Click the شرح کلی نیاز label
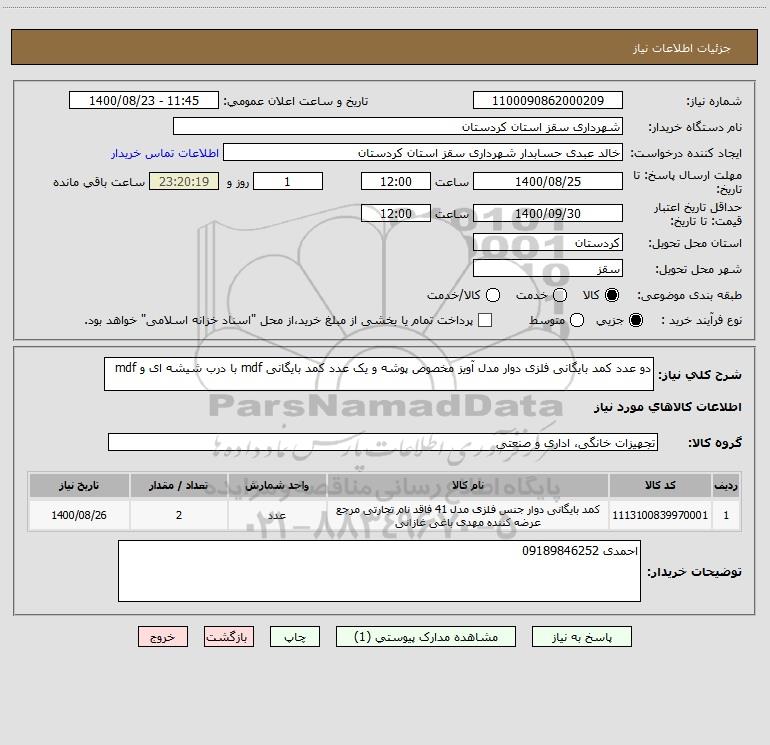 coord(700,375)
